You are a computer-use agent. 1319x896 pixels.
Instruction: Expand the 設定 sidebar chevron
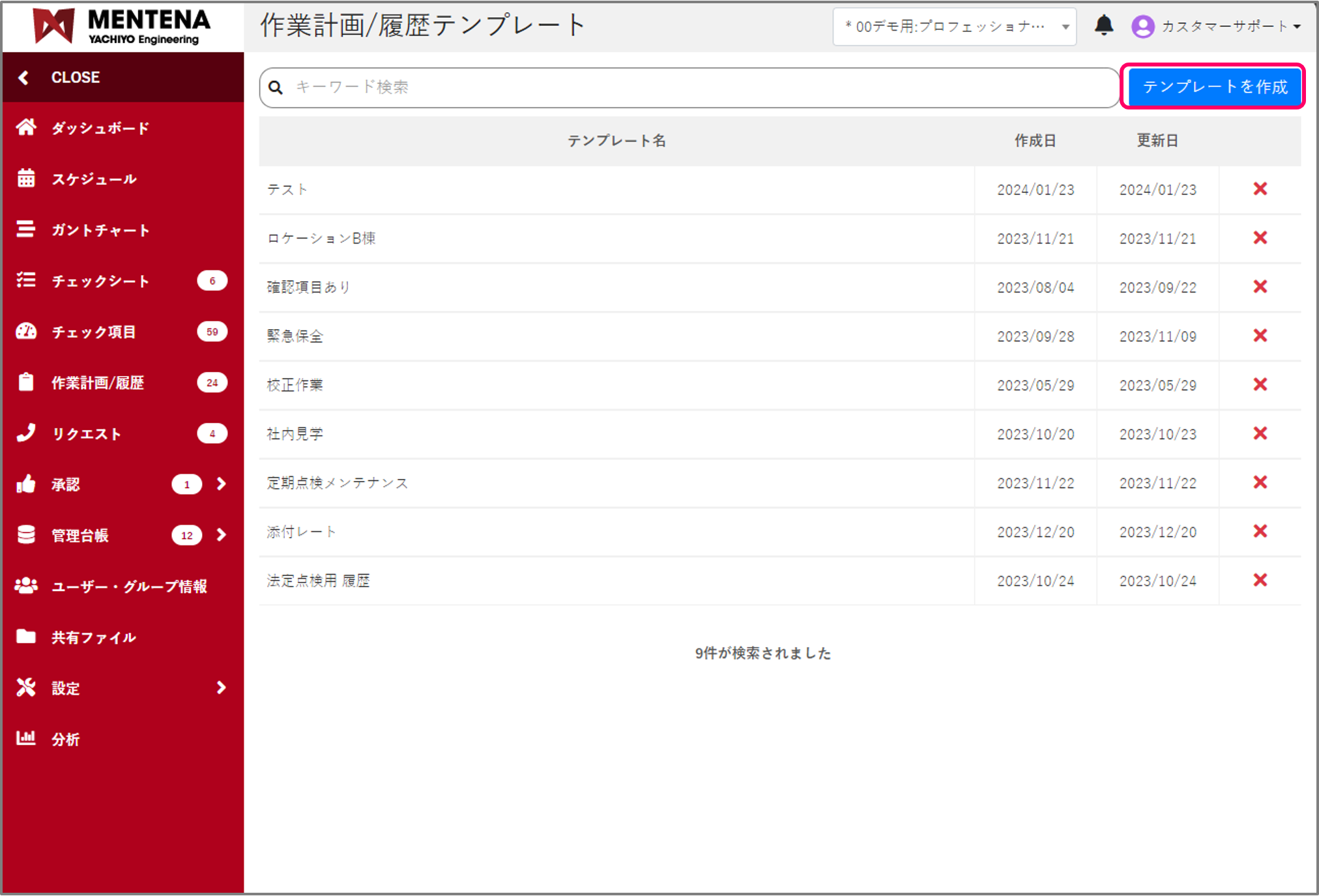[221, 687]
